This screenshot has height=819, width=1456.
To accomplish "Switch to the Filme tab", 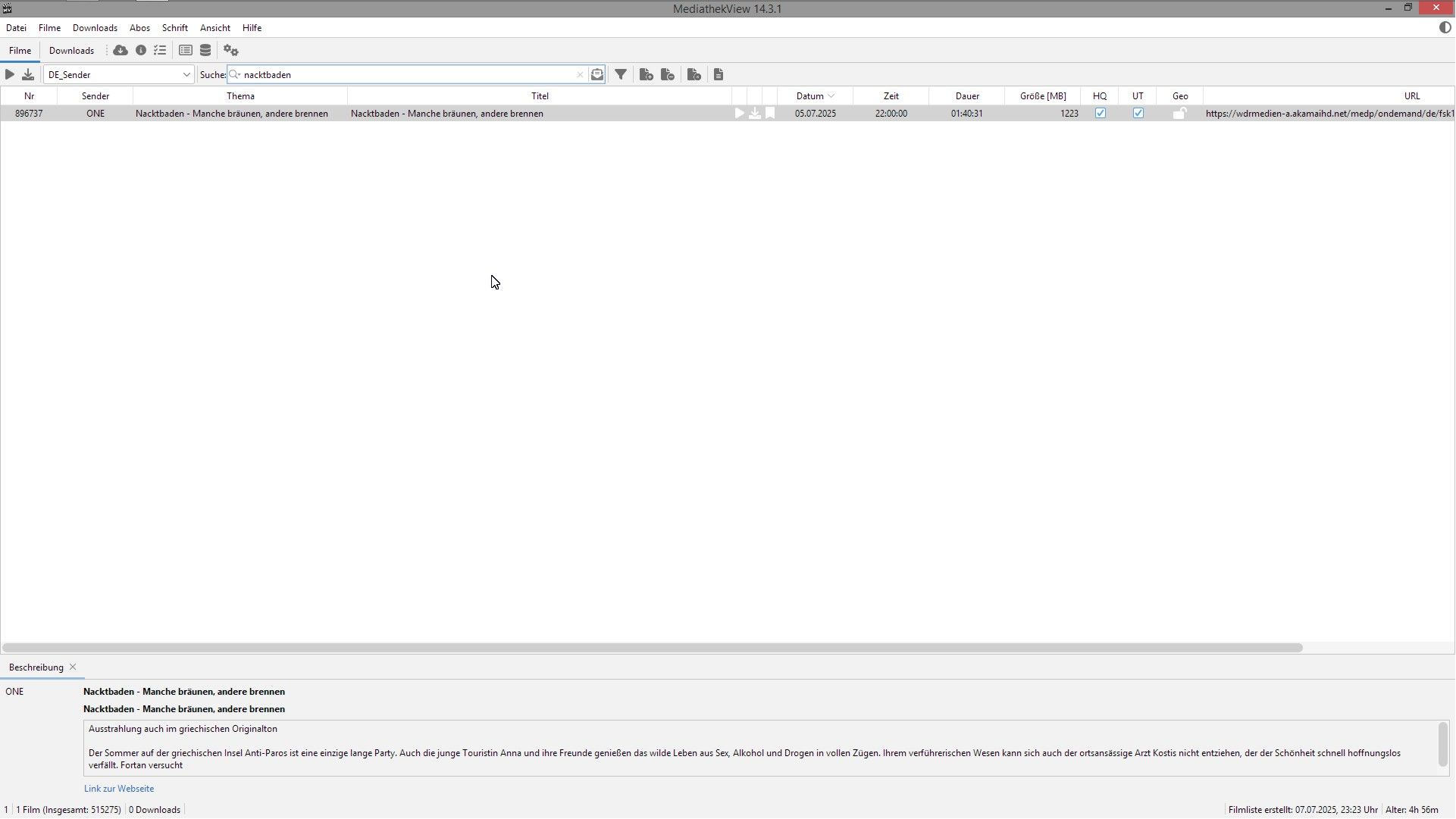I will pos(20,51).
